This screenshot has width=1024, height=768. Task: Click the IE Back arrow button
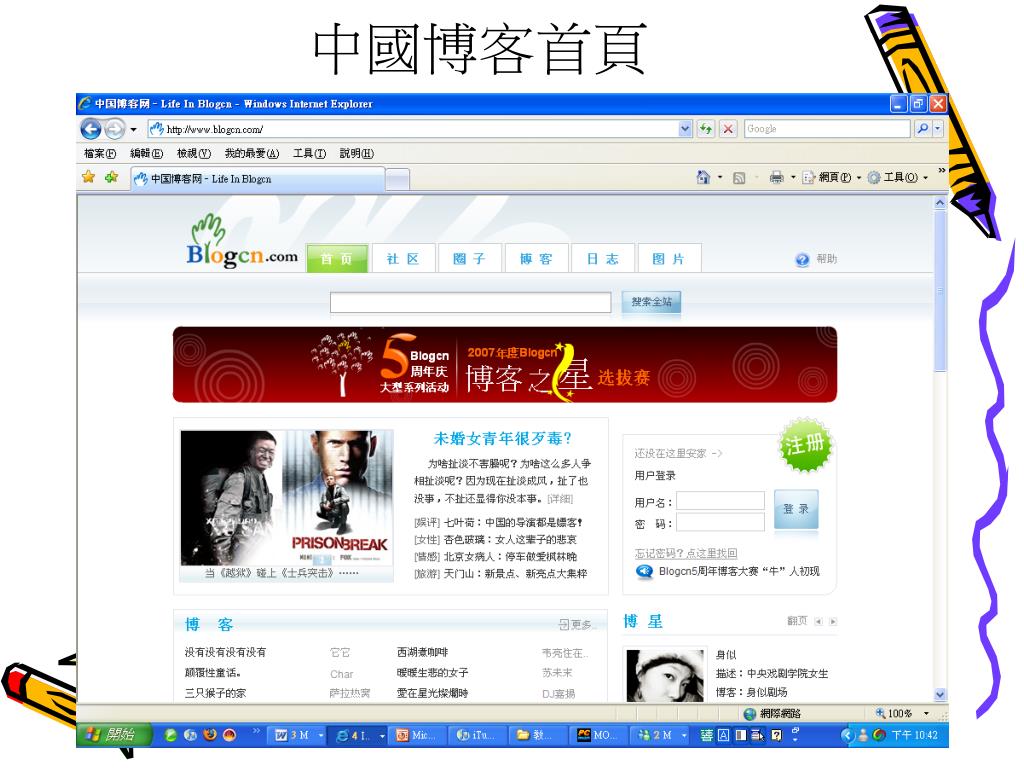[91, 129]
